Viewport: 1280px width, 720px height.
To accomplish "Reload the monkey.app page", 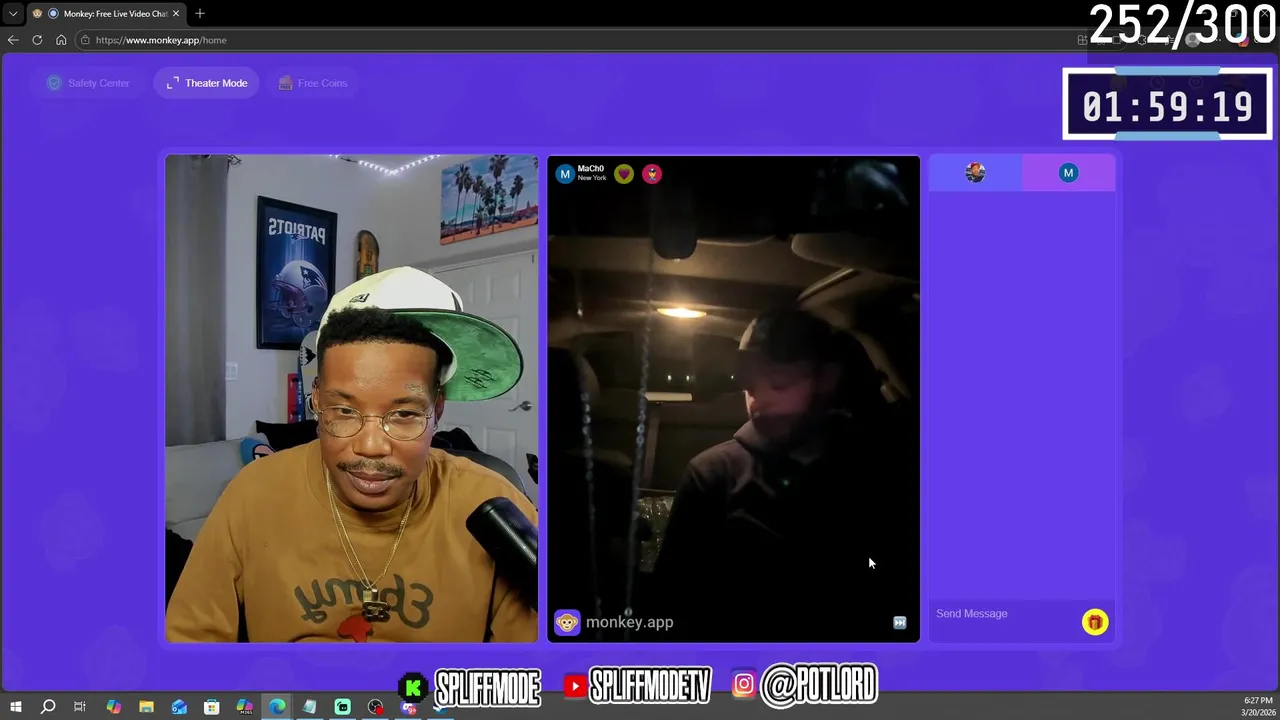I will click(37, 40).
